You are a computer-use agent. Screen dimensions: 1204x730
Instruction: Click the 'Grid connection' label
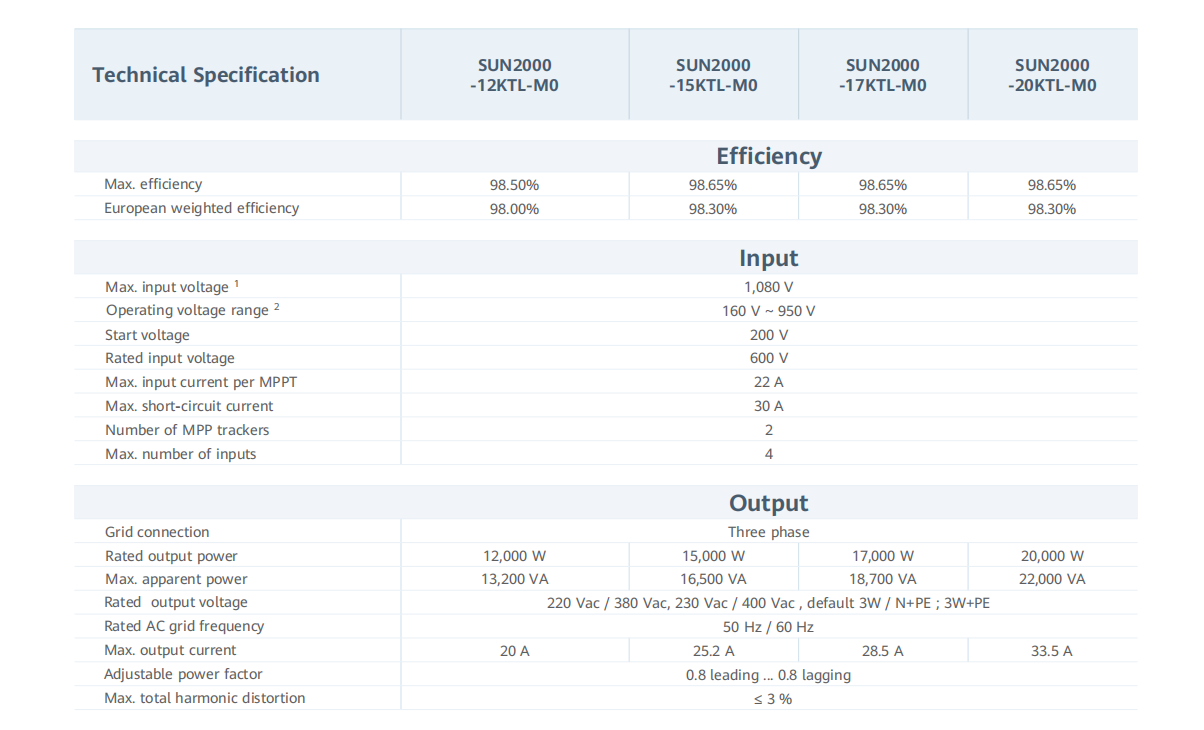click(157, 532)
